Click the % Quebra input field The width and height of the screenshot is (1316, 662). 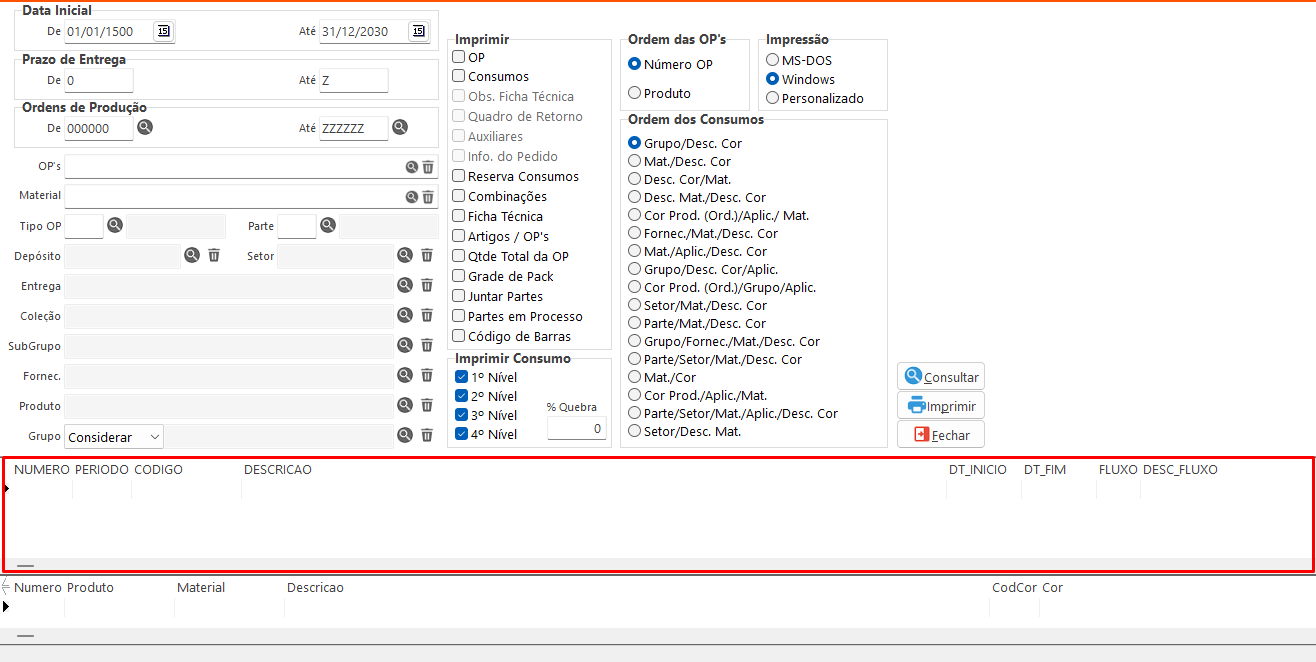[x=576, y=429]
